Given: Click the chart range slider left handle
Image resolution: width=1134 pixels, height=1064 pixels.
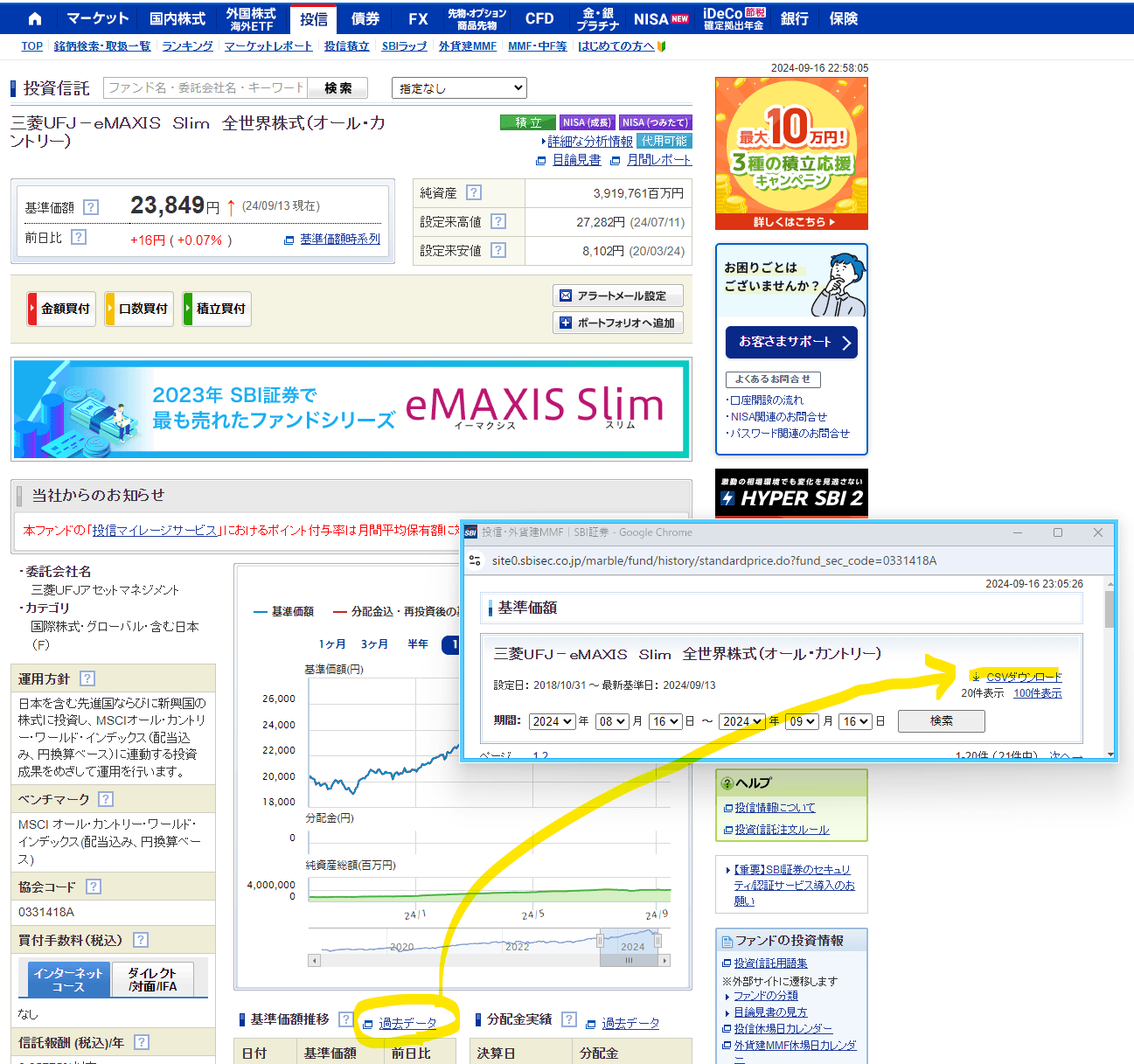Looking at the screenshot, I should pos(601,940).
